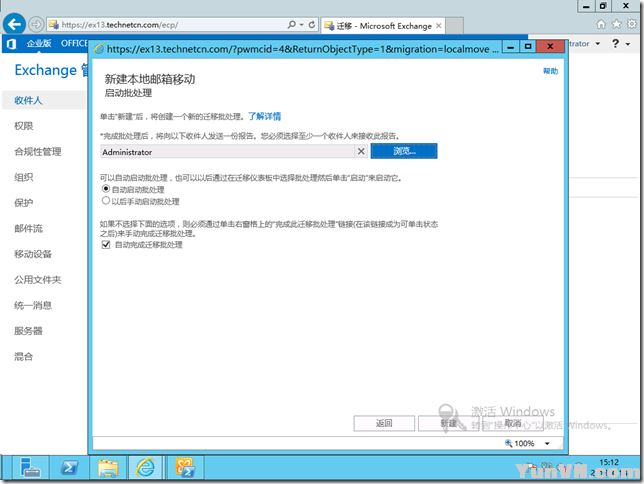The image size is (644, 484).
Task: Click the browser back arrow button
Action: [14, 24]
